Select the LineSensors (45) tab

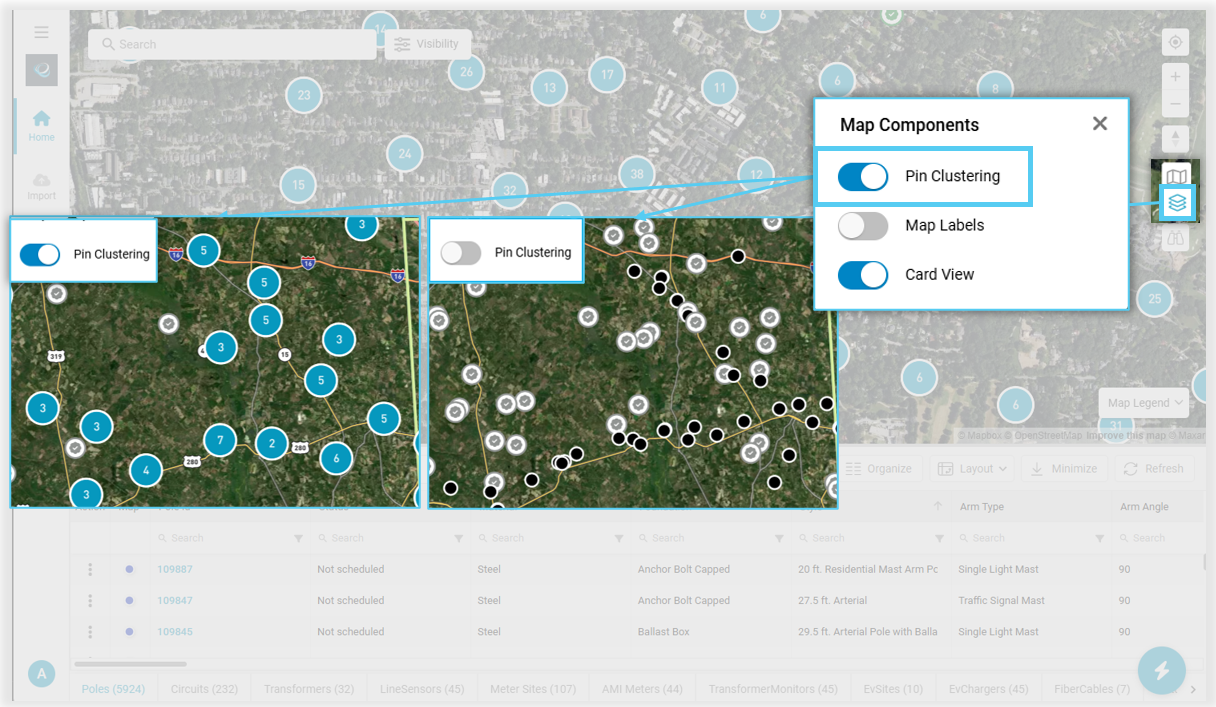coord(422,689)
